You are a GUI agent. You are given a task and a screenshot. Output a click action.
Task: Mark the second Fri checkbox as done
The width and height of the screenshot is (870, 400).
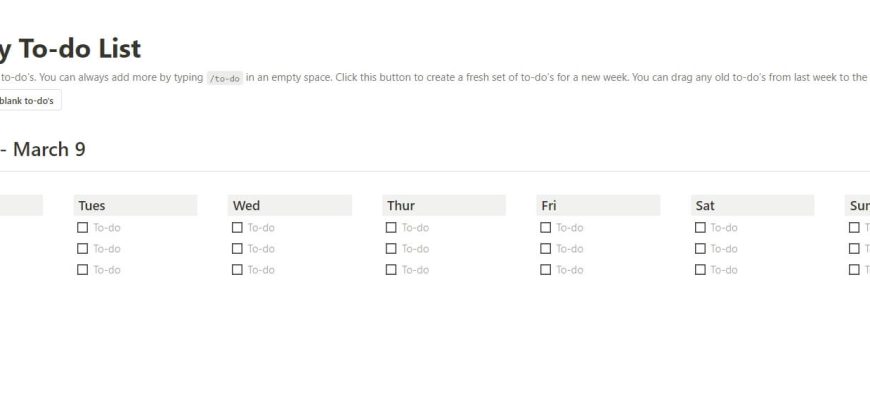pos(545,248)
